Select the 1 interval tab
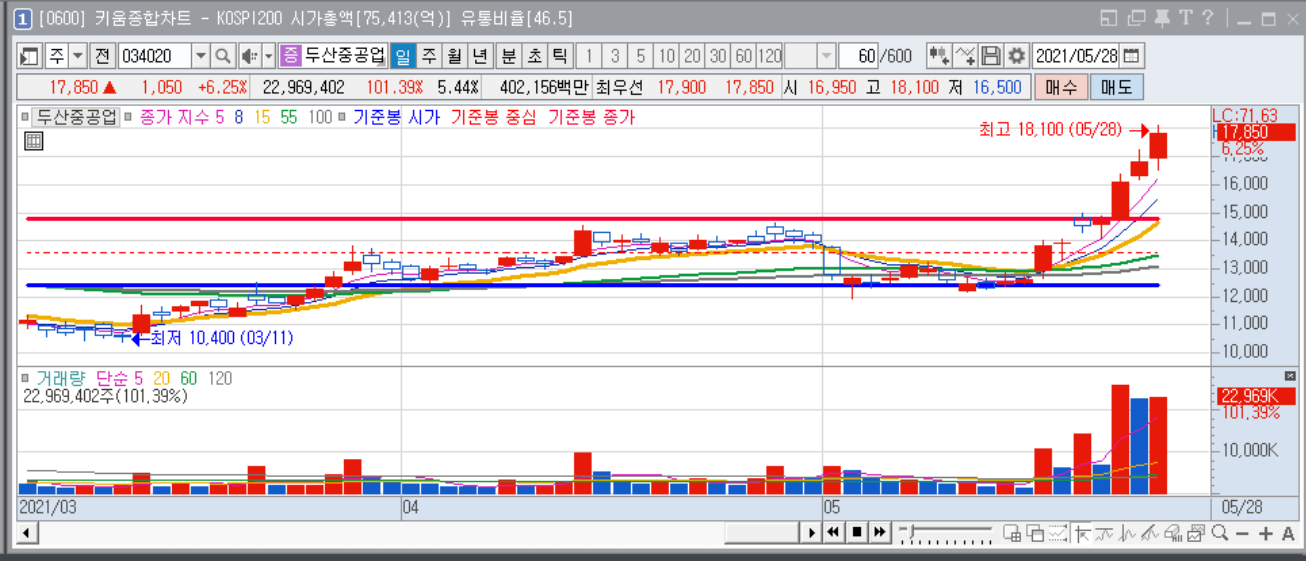The height and width of the screenshot is (561, 1306). click(x=588, y=56)
